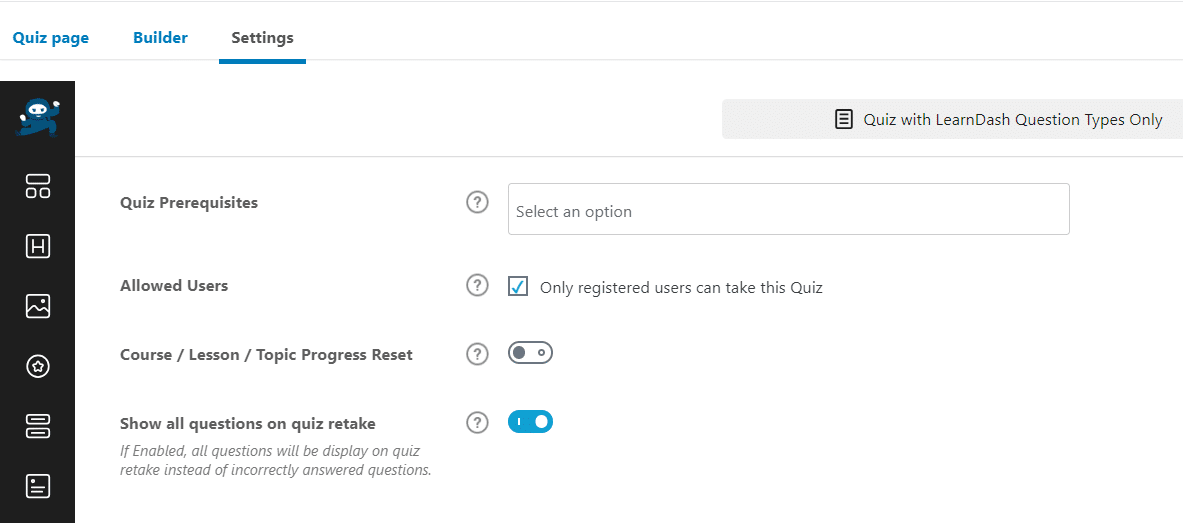1183x523 pixels.
Task: Disable Show all questions on quiz retake
Action: tap(530, 422)
